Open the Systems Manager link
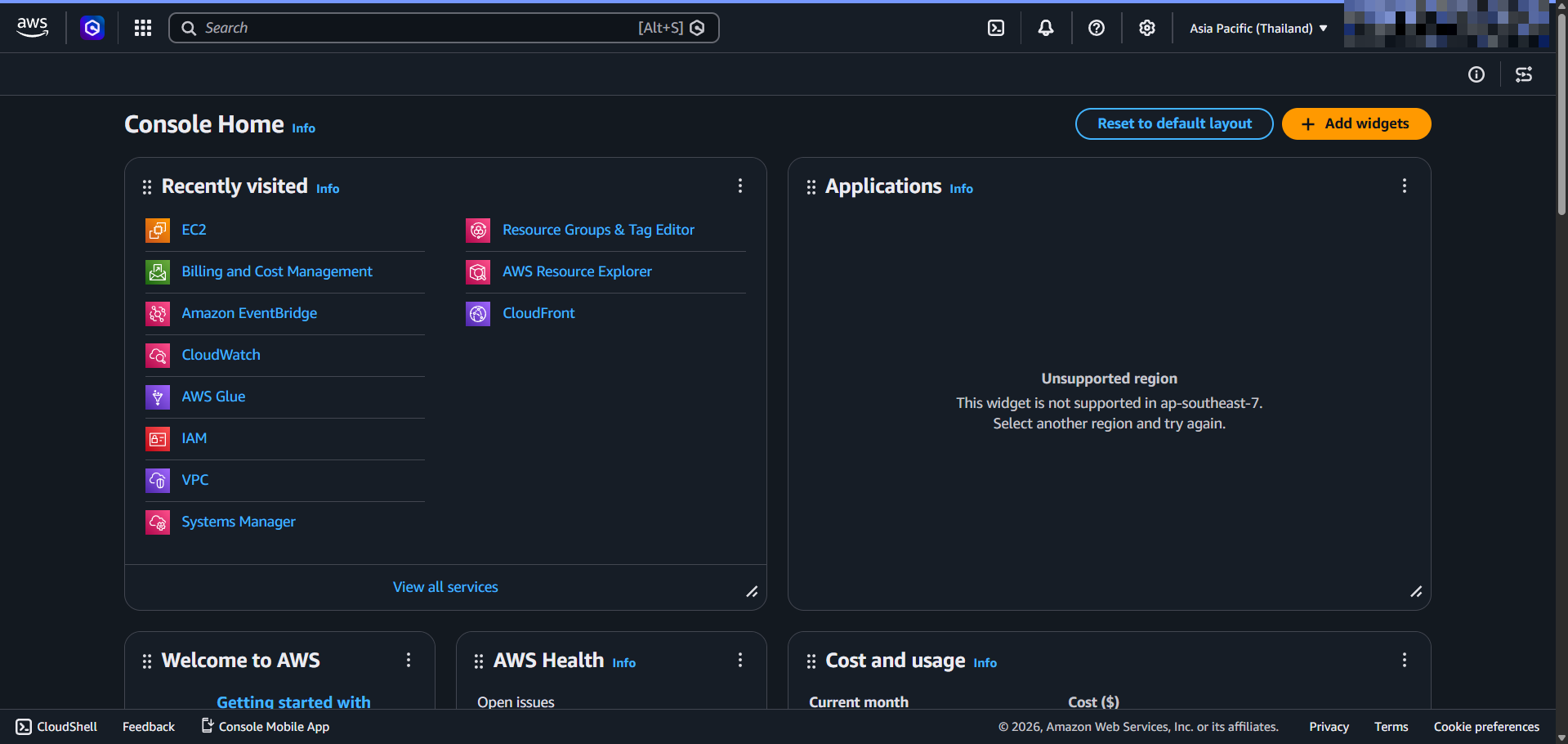 [x=239, y=522]
